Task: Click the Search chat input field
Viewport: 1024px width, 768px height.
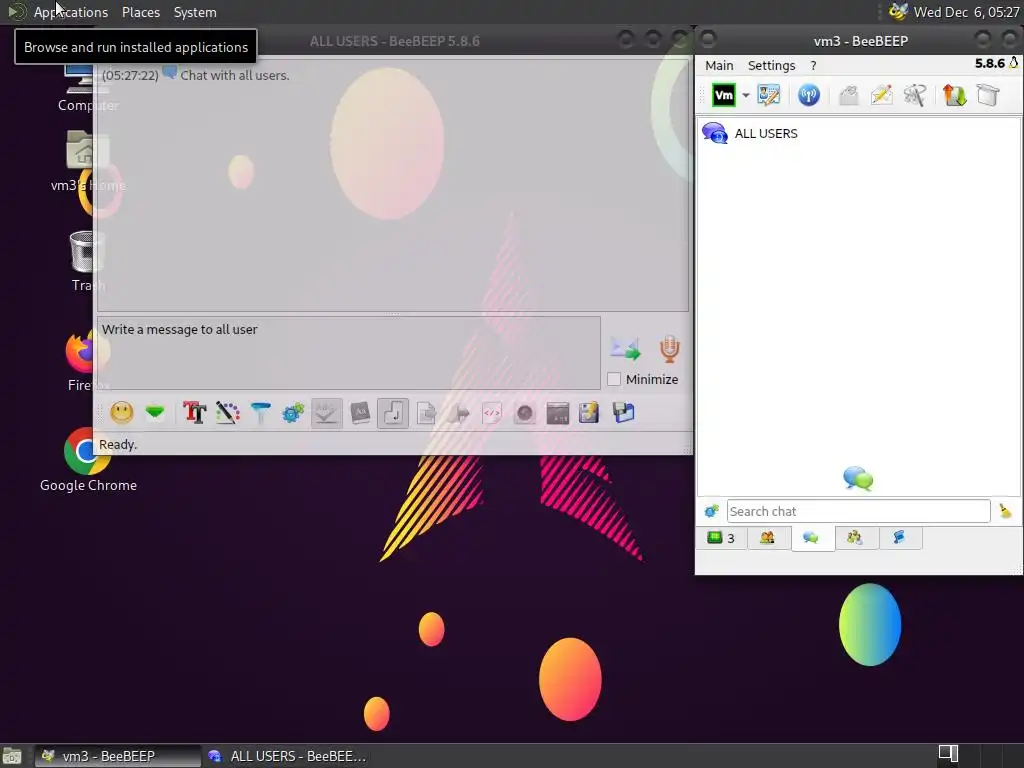Action: click(x=858, y=511)
